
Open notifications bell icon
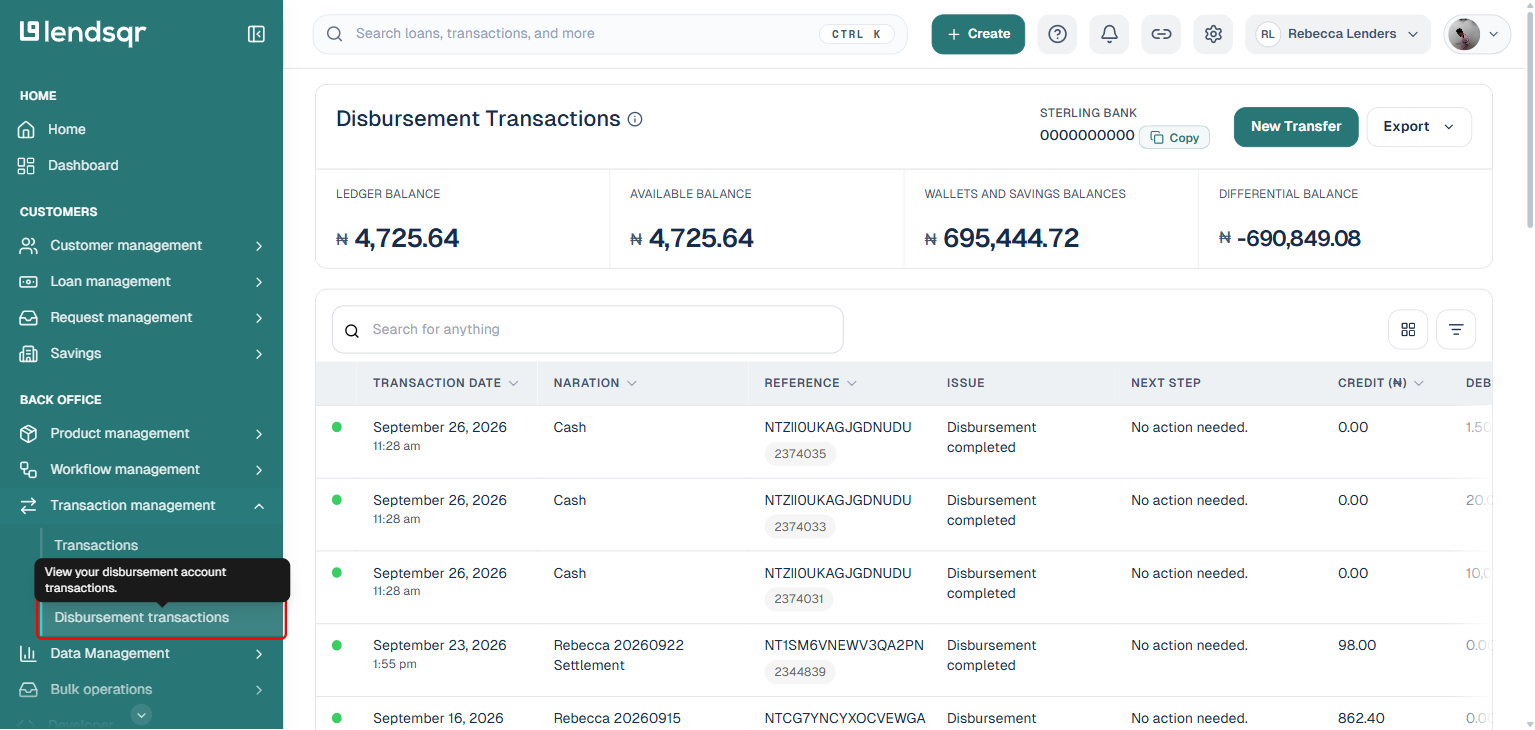[x=1109, y=34]
